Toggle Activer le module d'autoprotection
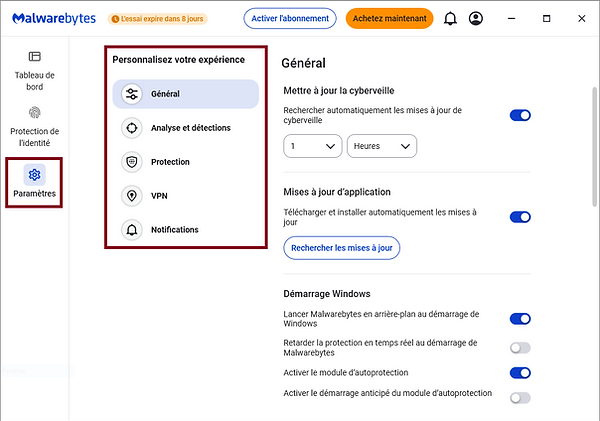This screenshot has width=600, height=421. coord(520,373)
